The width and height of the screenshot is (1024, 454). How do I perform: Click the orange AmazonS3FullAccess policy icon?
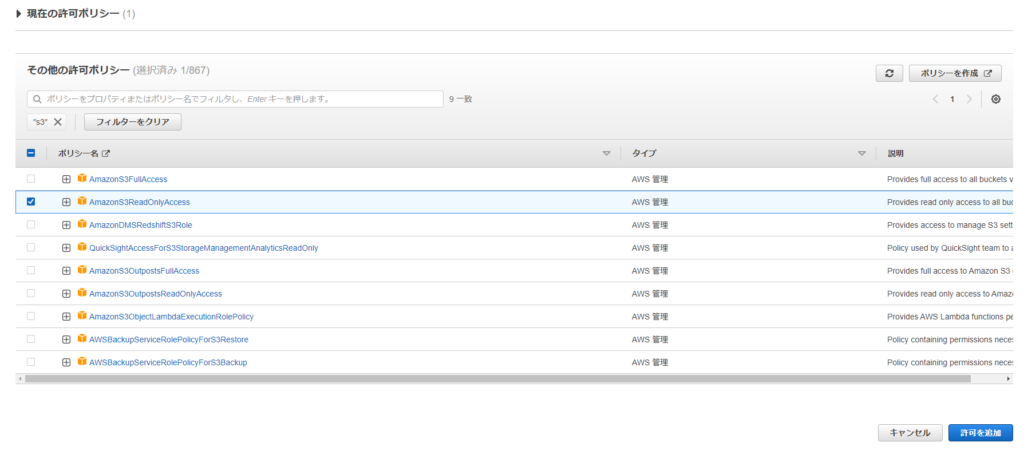(82, 178)
